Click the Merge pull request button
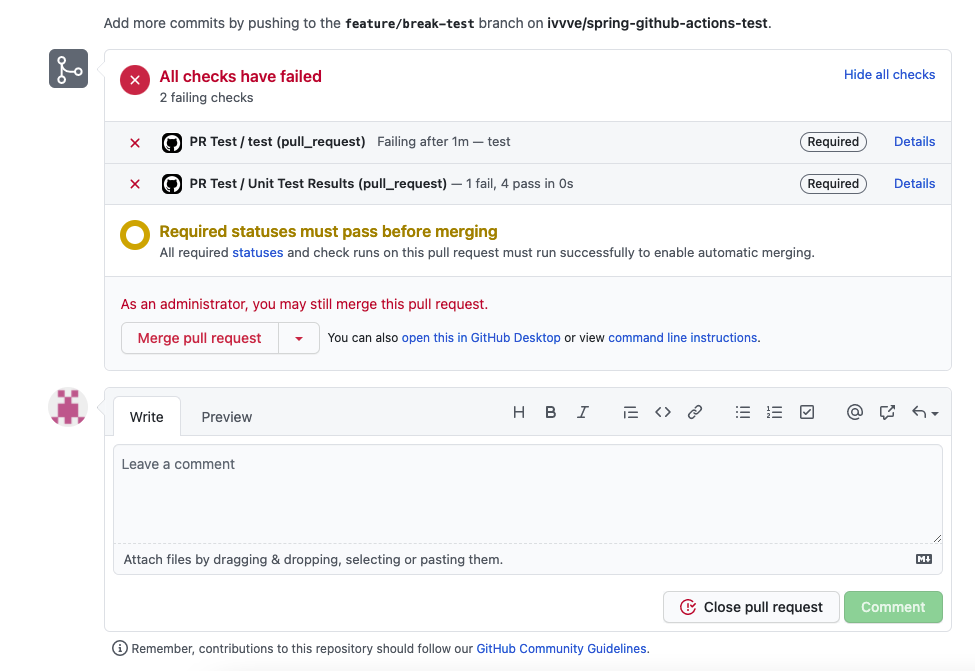The height and width of the screenshot is (671, 975). pyautogui.click(x=200, y=338)
